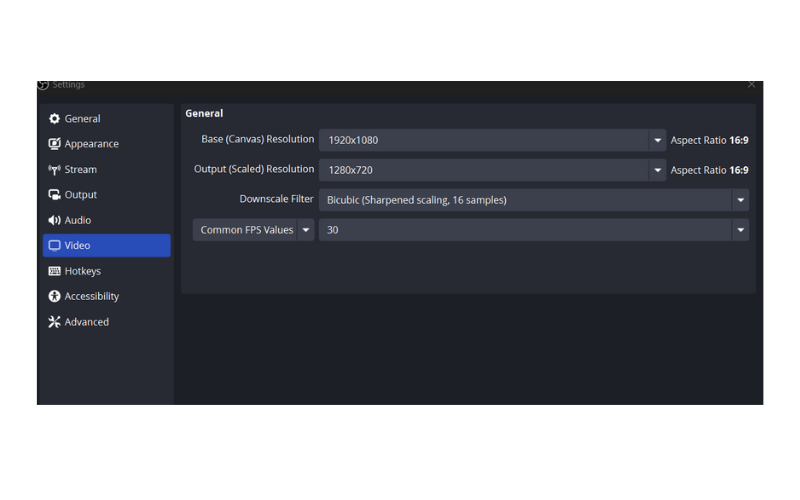Open the Downscale Filter dropdown
Viewport: 800px width, 500px height.
pos(533,200)
